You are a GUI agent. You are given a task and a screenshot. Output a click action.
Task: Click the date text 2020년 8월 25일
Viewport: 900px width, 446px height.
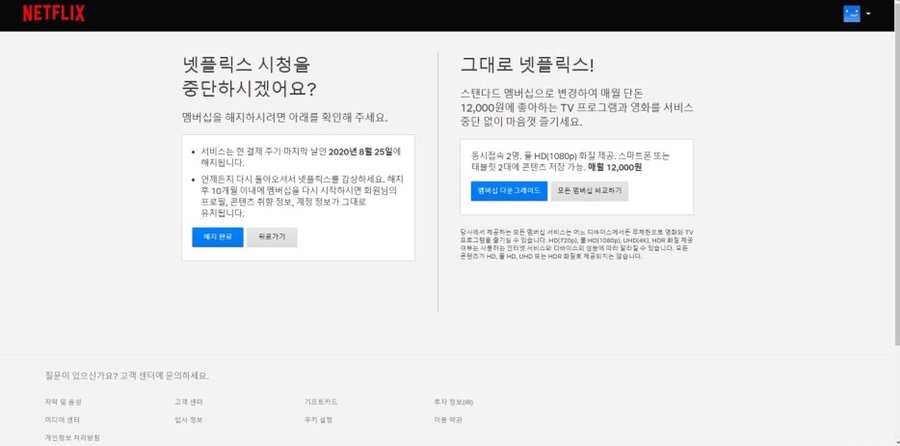[359, 152]
